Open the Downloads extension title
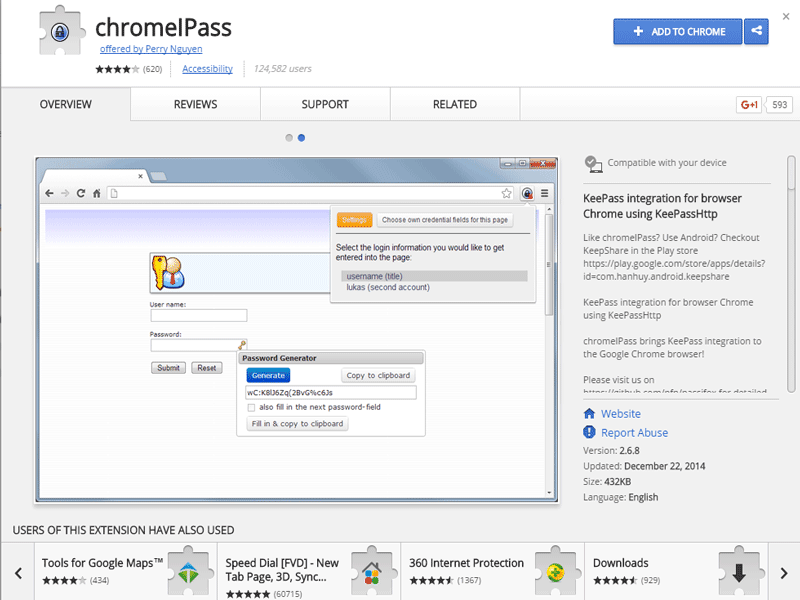Image resolution: width=800 pixels, height=600 pixels. 620,563
